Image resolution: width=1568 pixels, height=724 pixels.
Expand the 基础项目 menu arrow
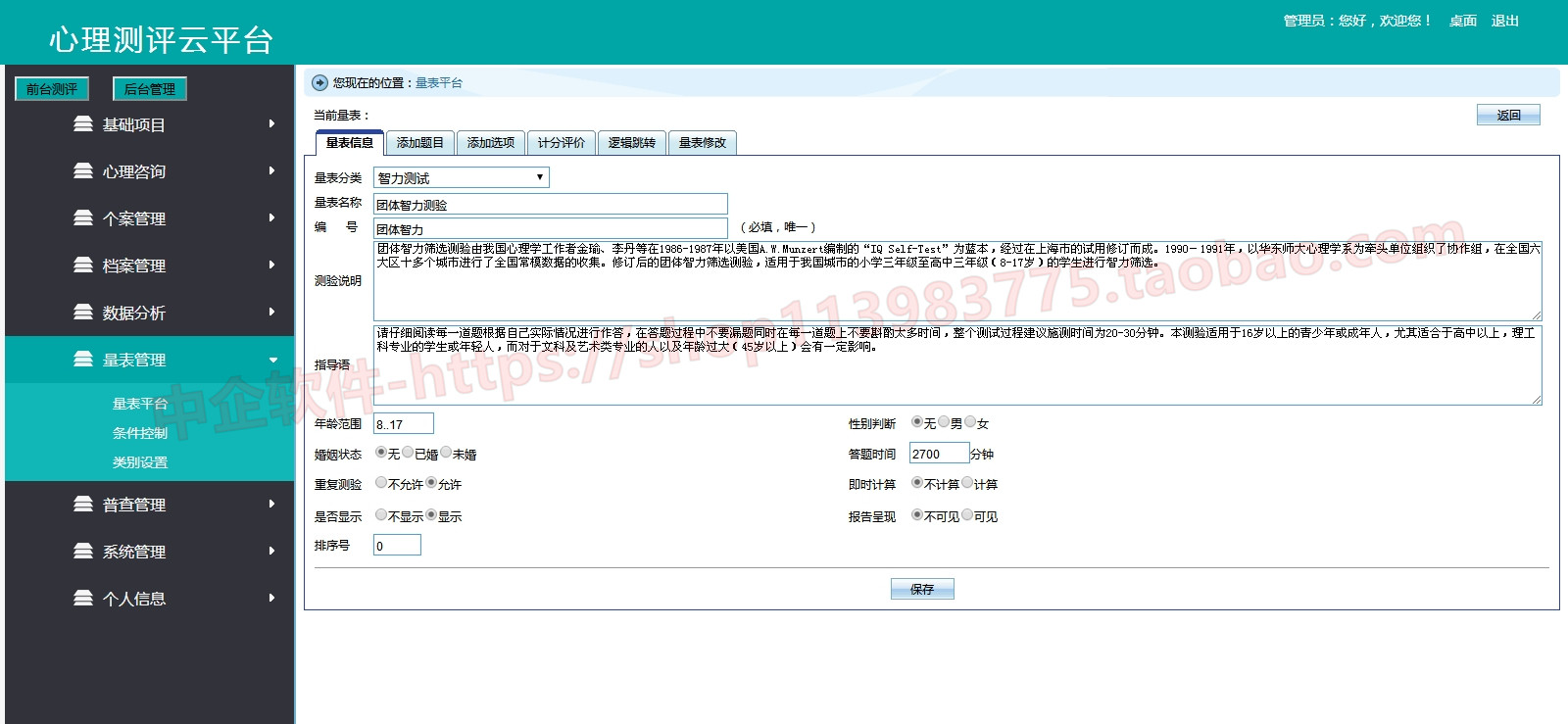(x=271, y=124)
